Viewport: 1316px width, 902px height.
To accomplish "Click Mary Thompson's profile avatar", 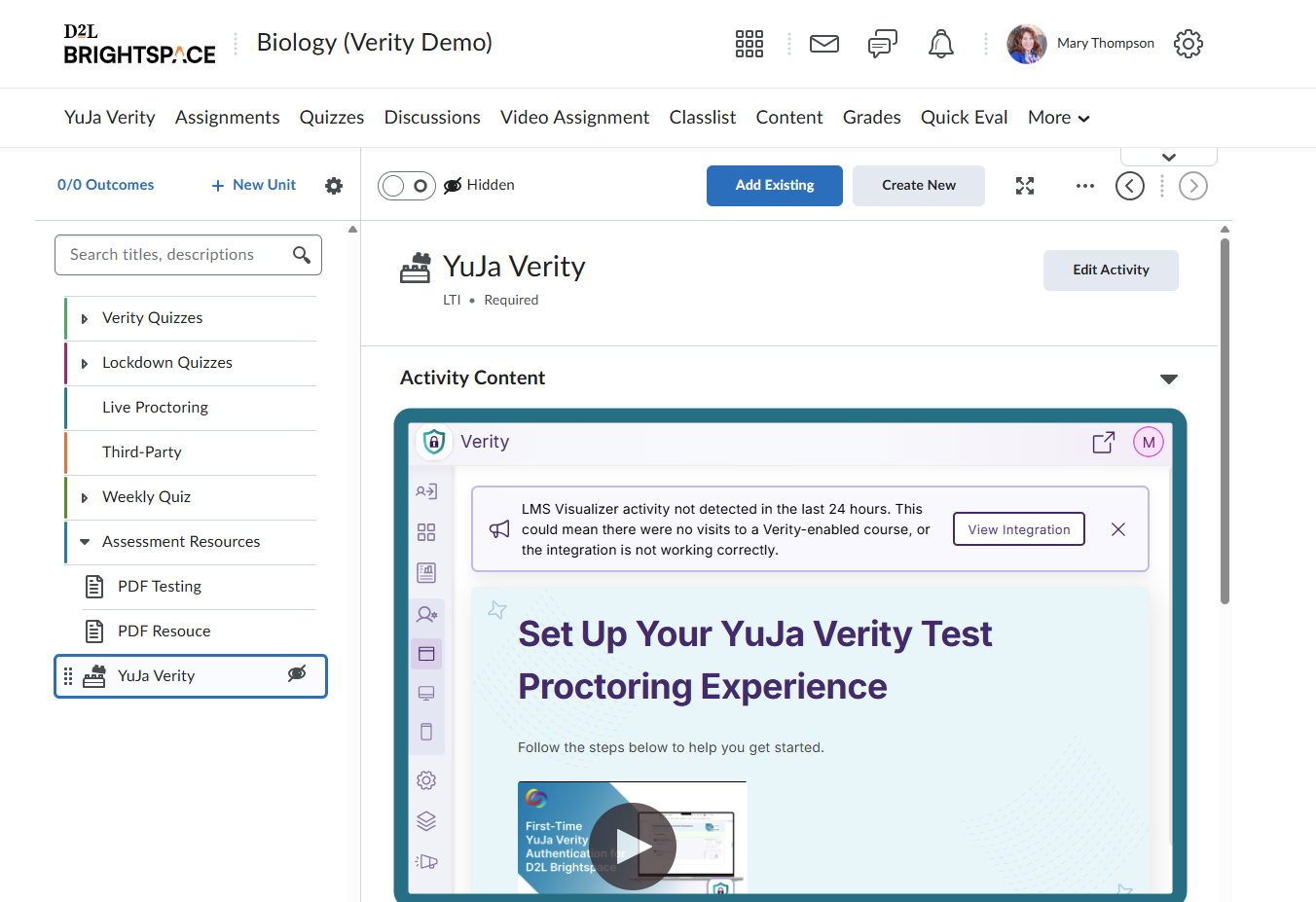I will [x=1027, y=44].
